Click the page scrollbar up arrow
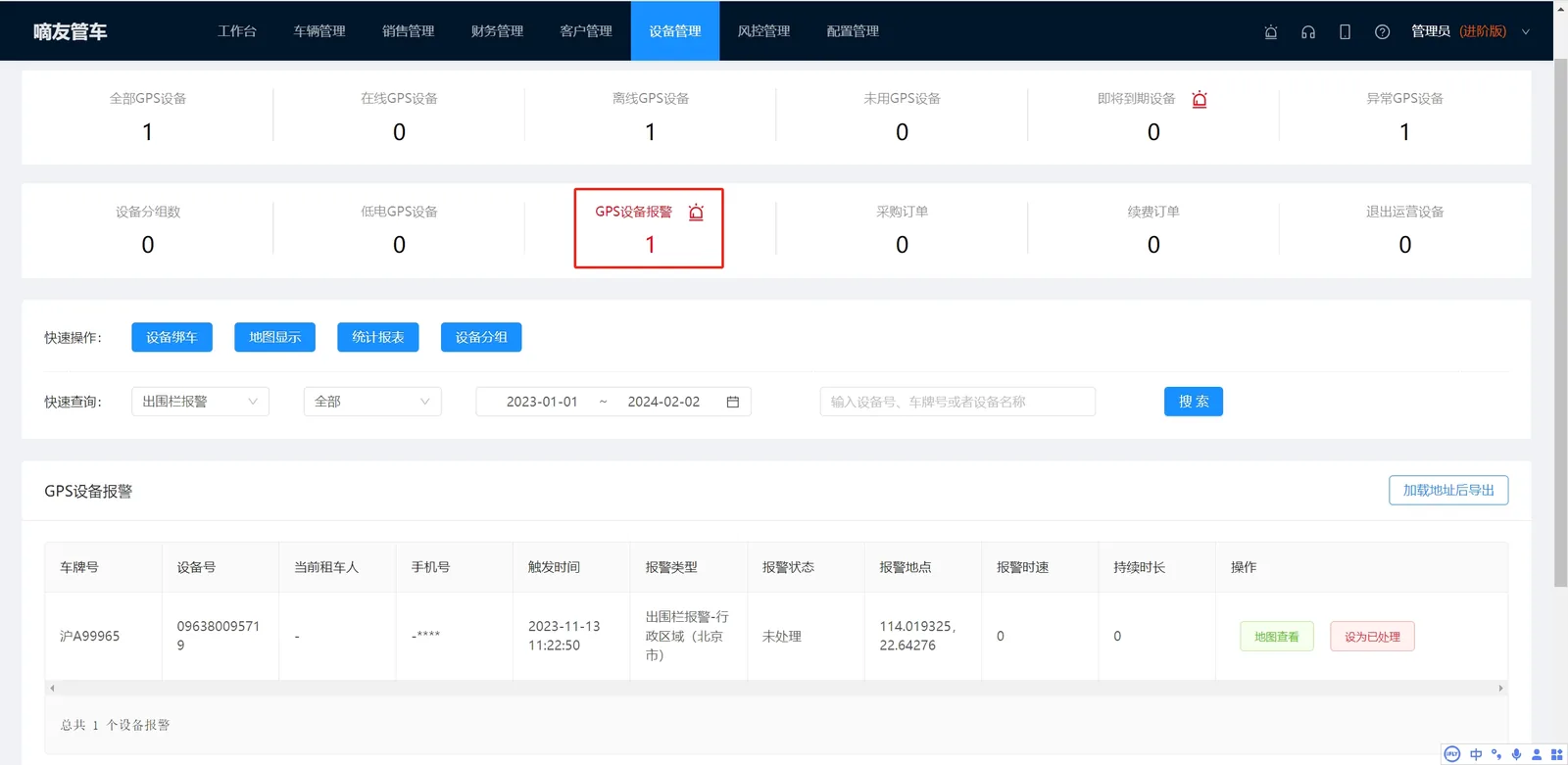Screen dimensions: 1568x765 [1560, 8]
